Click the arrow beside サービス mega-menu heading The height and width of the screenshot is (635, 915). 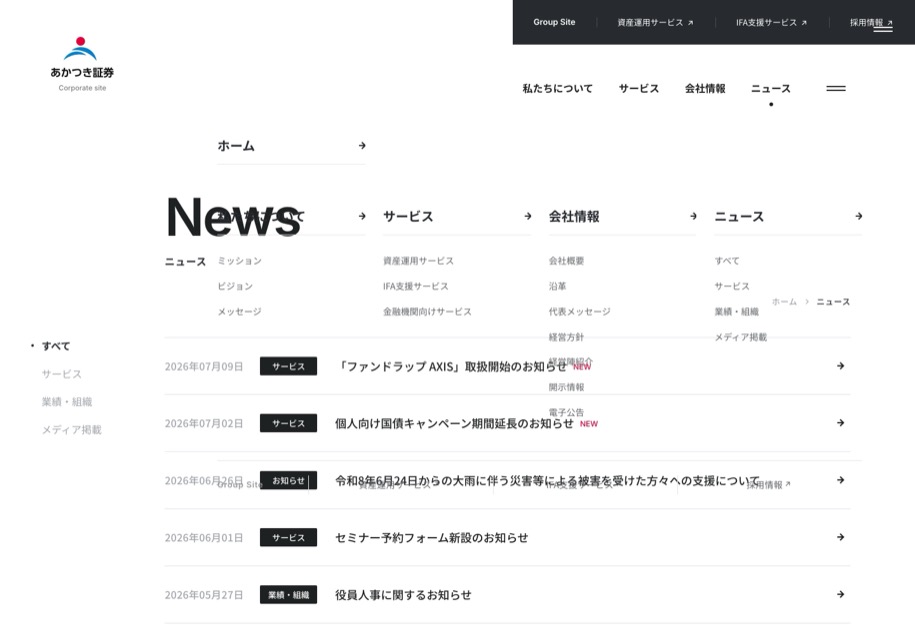click(528, 216)
